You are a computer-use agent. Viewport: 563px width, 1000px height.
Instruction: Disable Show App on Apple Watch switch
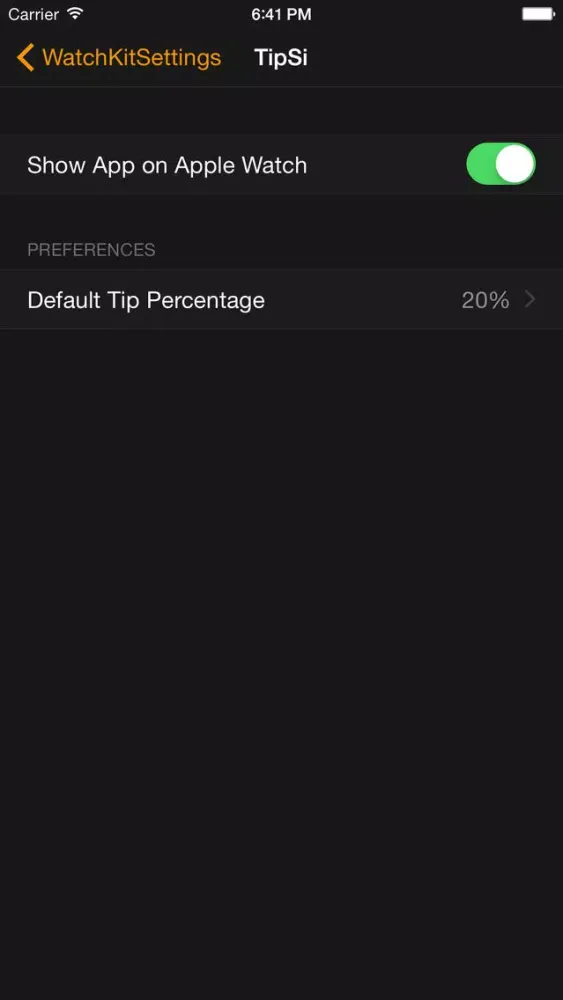pyautogui.click(x=501, y=164)
